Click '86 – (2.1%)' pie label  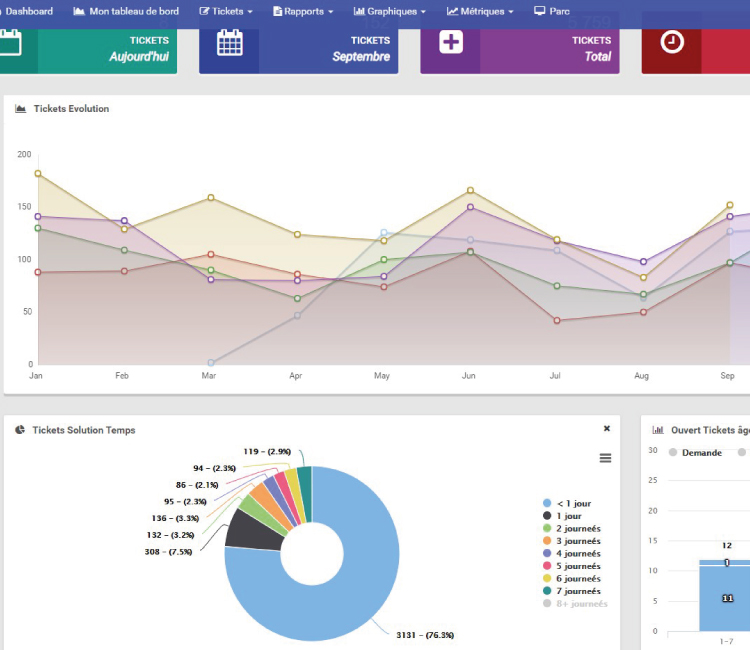click(197, 485)
